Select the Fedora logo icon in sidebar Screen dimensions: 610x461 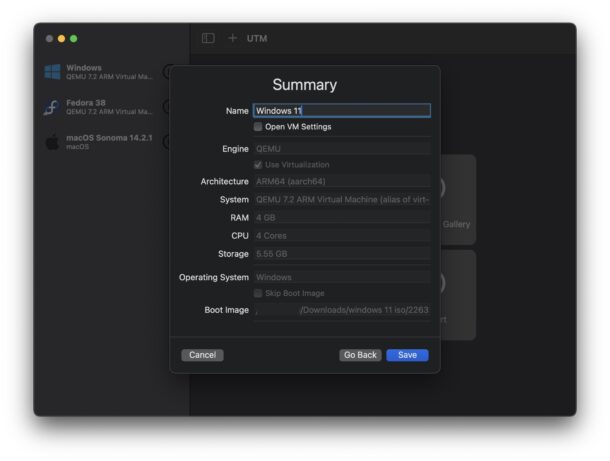pyautogui.click(x=52, y=107)
